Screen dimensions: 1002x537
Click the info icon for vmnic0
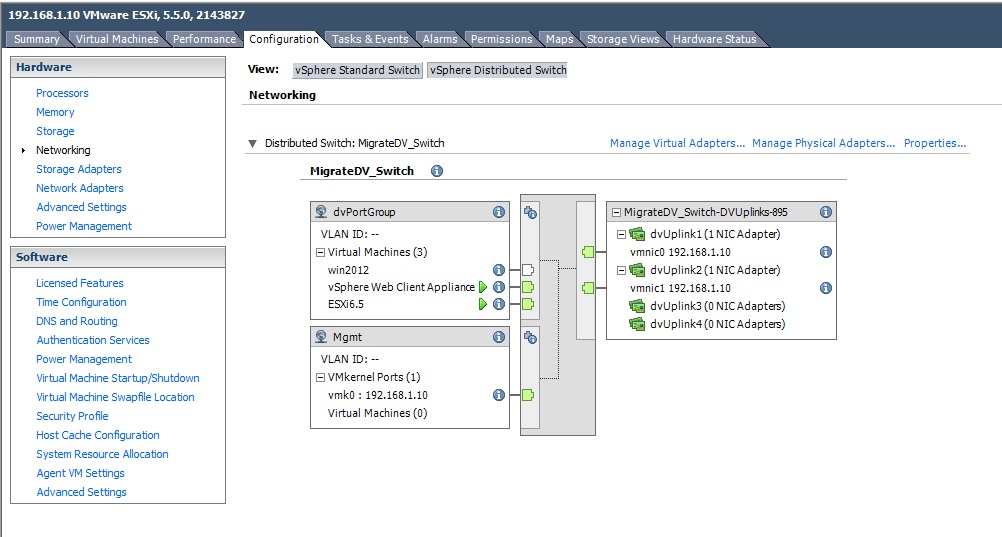(x=826, y=252)
